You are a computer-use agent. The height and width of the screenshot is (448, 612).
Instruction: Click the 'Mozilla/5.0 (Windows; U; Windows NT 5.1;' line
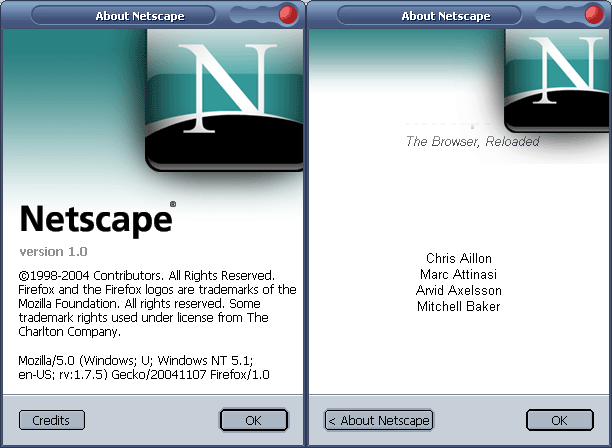pos(135,360)
